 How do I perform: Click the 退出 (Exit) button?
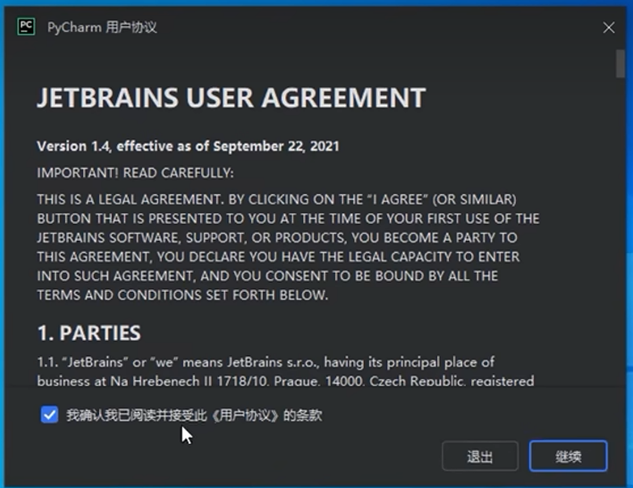click(480, 456)
